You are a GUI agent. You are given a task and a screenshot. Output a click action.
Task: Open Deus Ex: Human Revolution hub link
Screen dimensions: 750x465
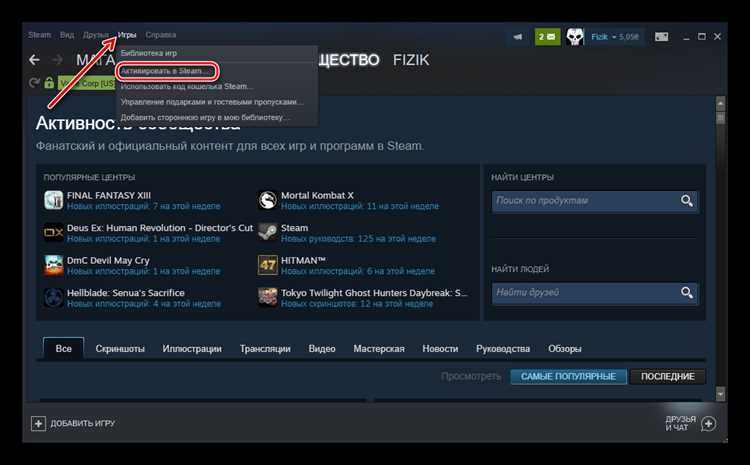pos(160,228)
